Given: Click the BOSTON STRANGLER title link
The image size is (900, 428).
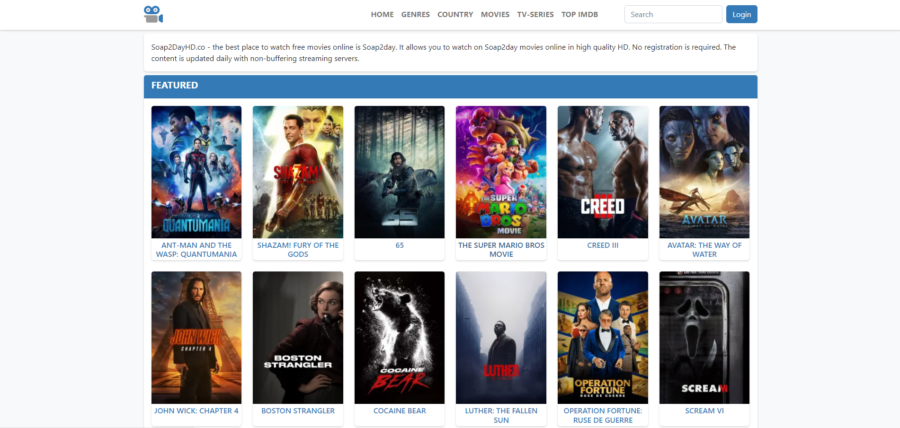Looking at the screenshot, I should tap(298, 411).
